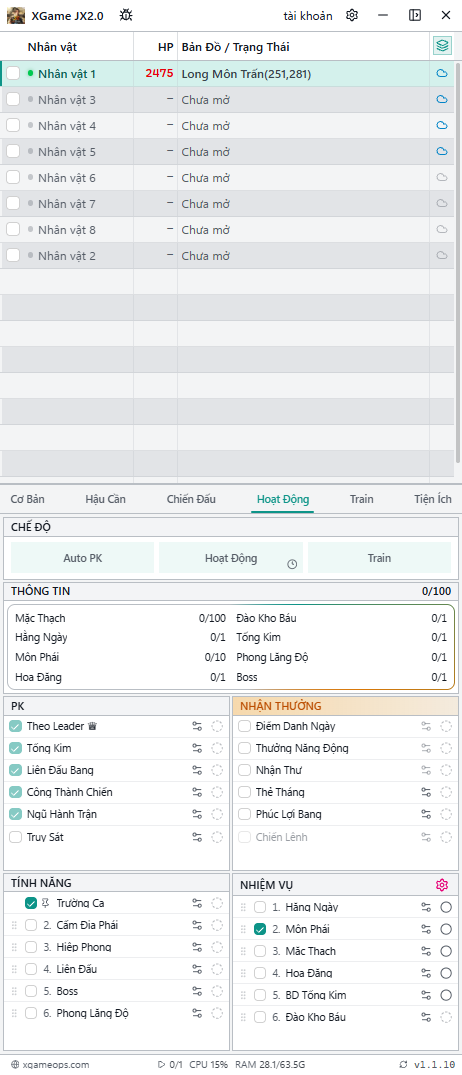The image size is (462, 1075).
Task: Click Phong Lăng Độ info entry
Action: [x=341, y=657]
